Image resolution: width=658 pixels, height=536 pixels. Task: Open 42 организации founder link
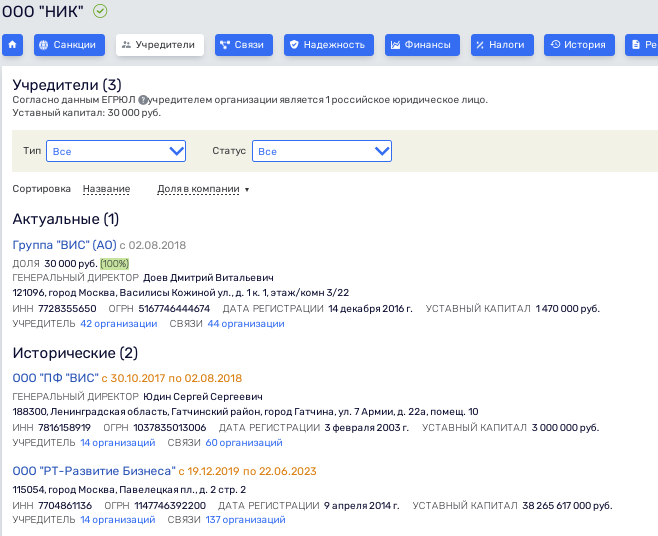(x=119, y=324)
